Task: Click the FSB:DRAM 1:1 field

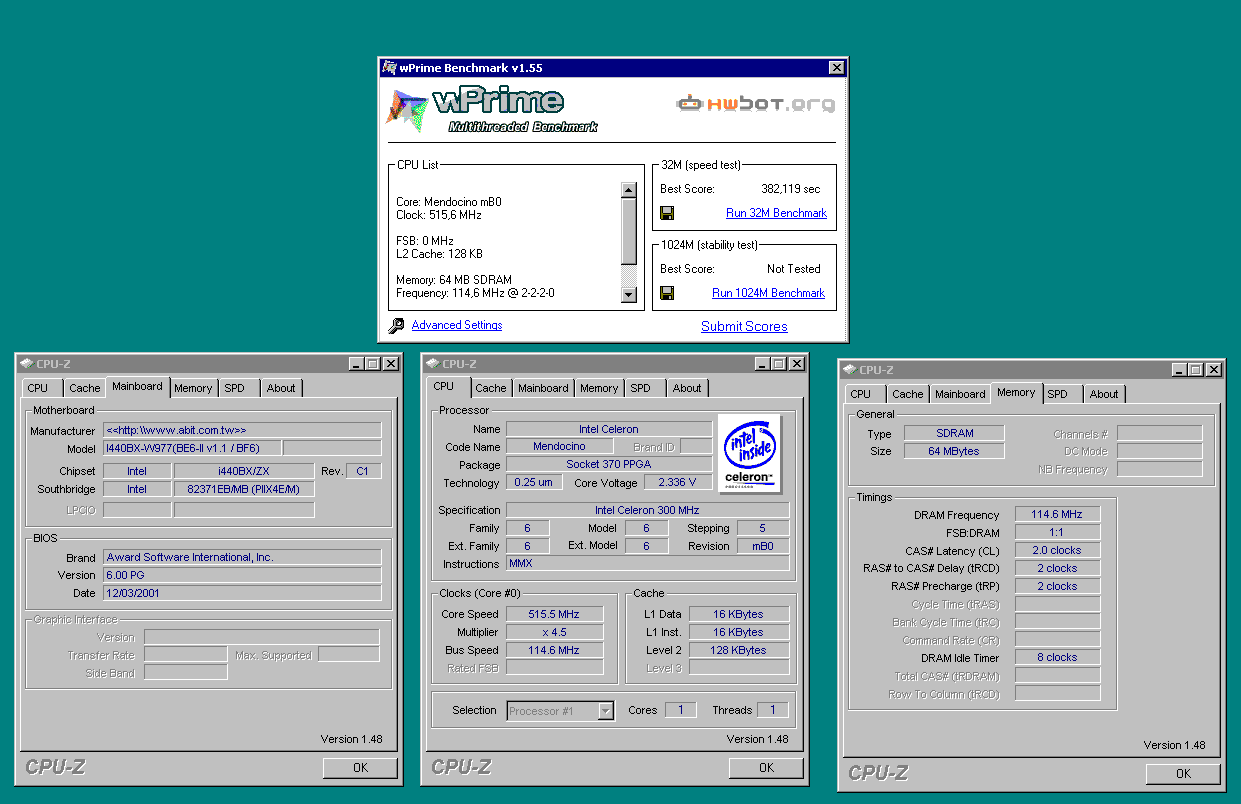Action: (x=1057, y=532)
